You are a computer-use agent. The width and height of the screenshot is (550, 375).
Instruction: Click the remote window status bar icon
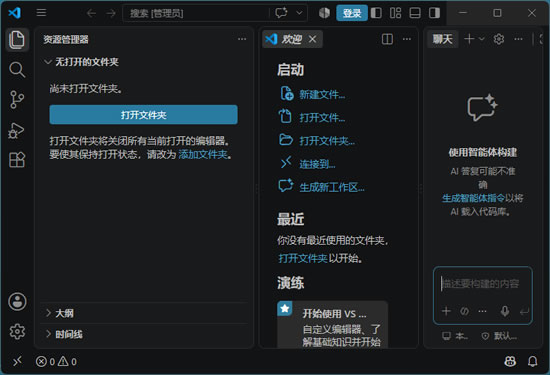[x=17, y=361]
